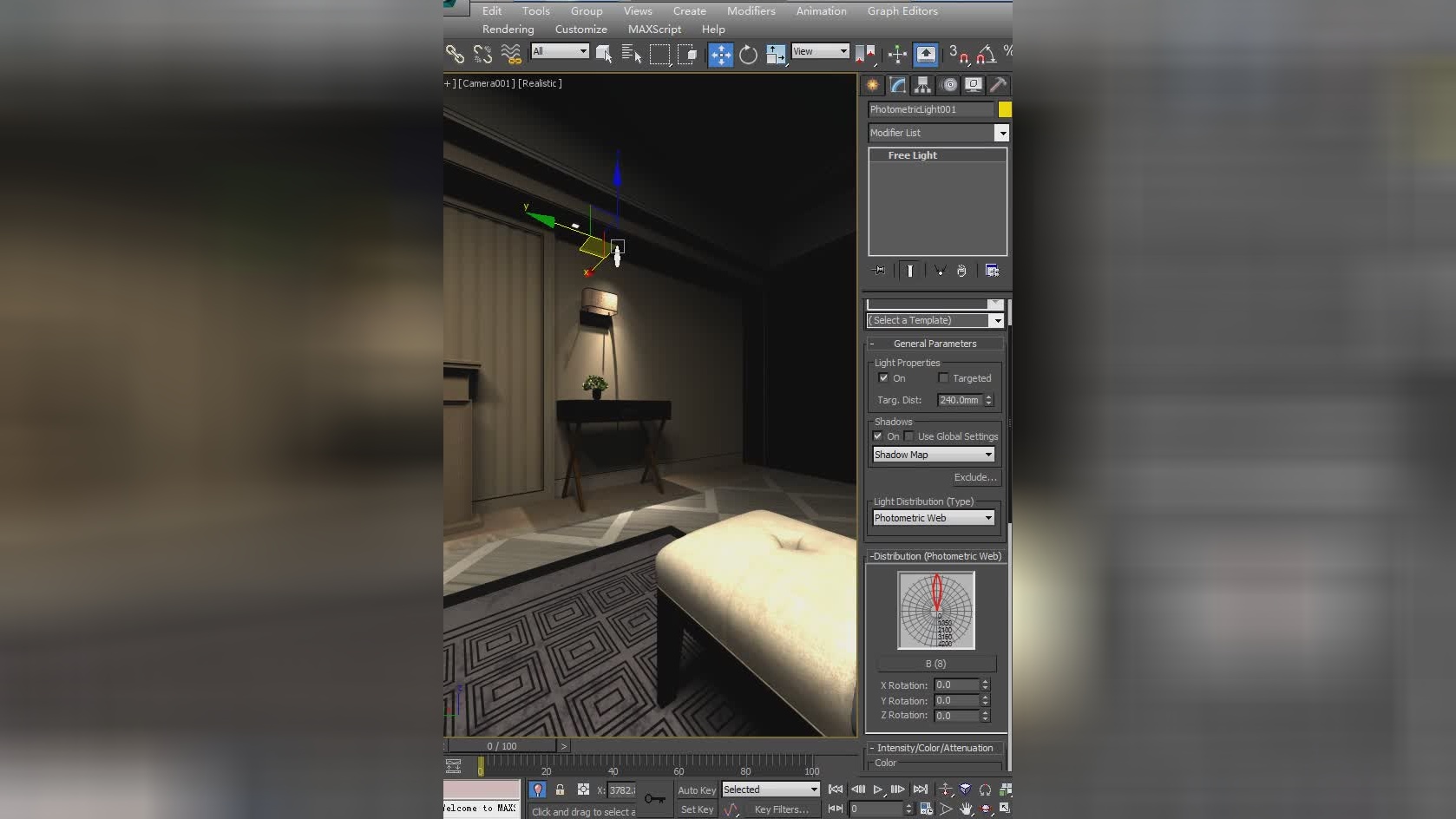Open the reference coordinate View dropdown
The image size is (1456, 819).
[x=820, y=51]
